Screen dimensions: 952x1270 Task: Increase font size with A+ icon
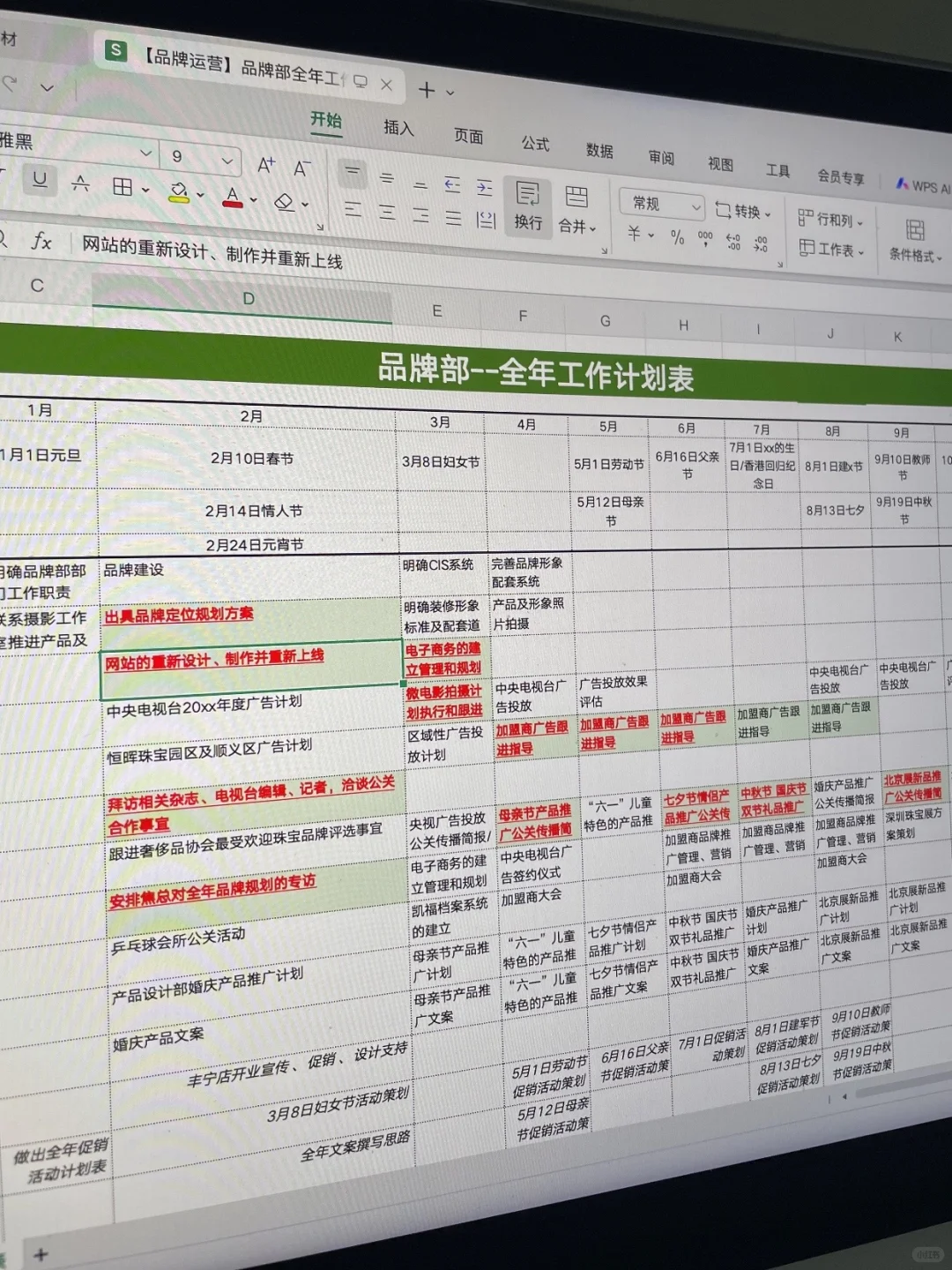tap(265, 165)
